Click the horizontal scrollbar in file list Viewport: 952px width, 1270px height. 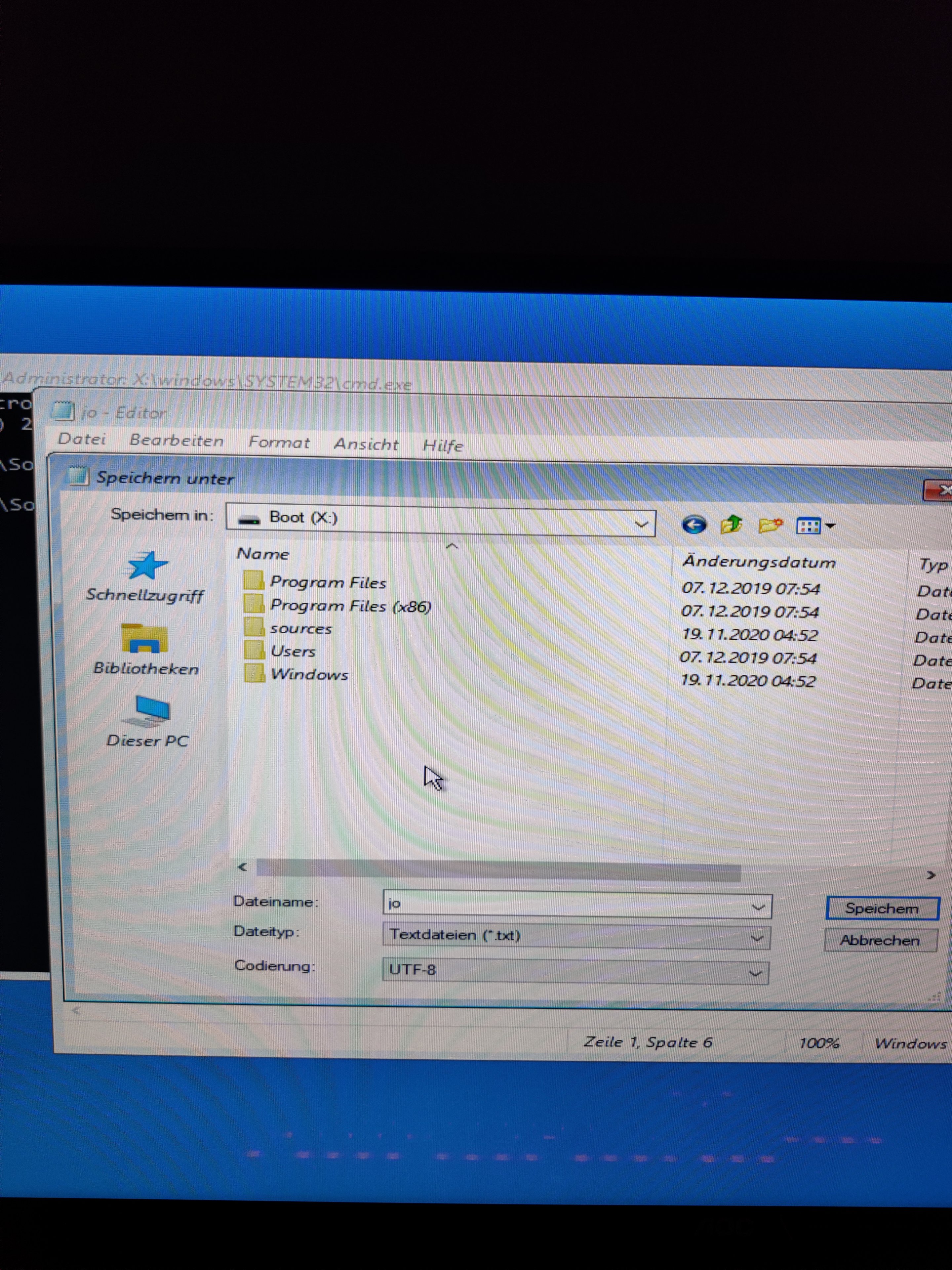coord(498,870)
